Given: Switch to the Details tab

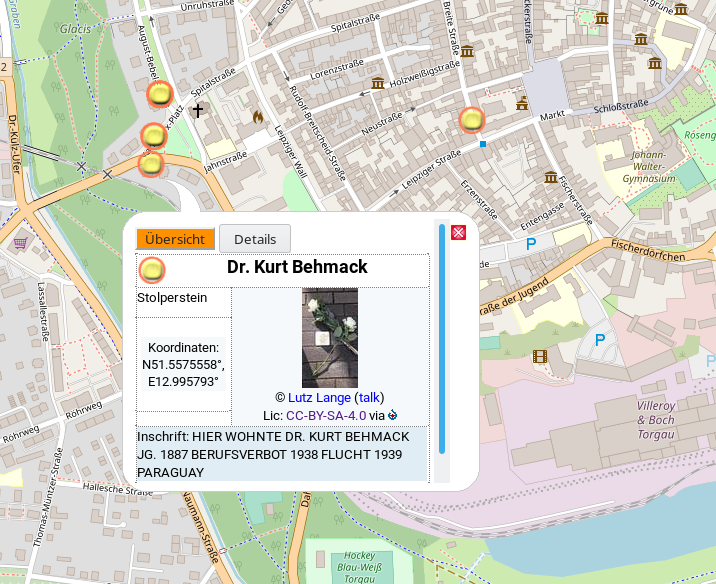Looking at the screenshot, I should click(x=255, y=239).
